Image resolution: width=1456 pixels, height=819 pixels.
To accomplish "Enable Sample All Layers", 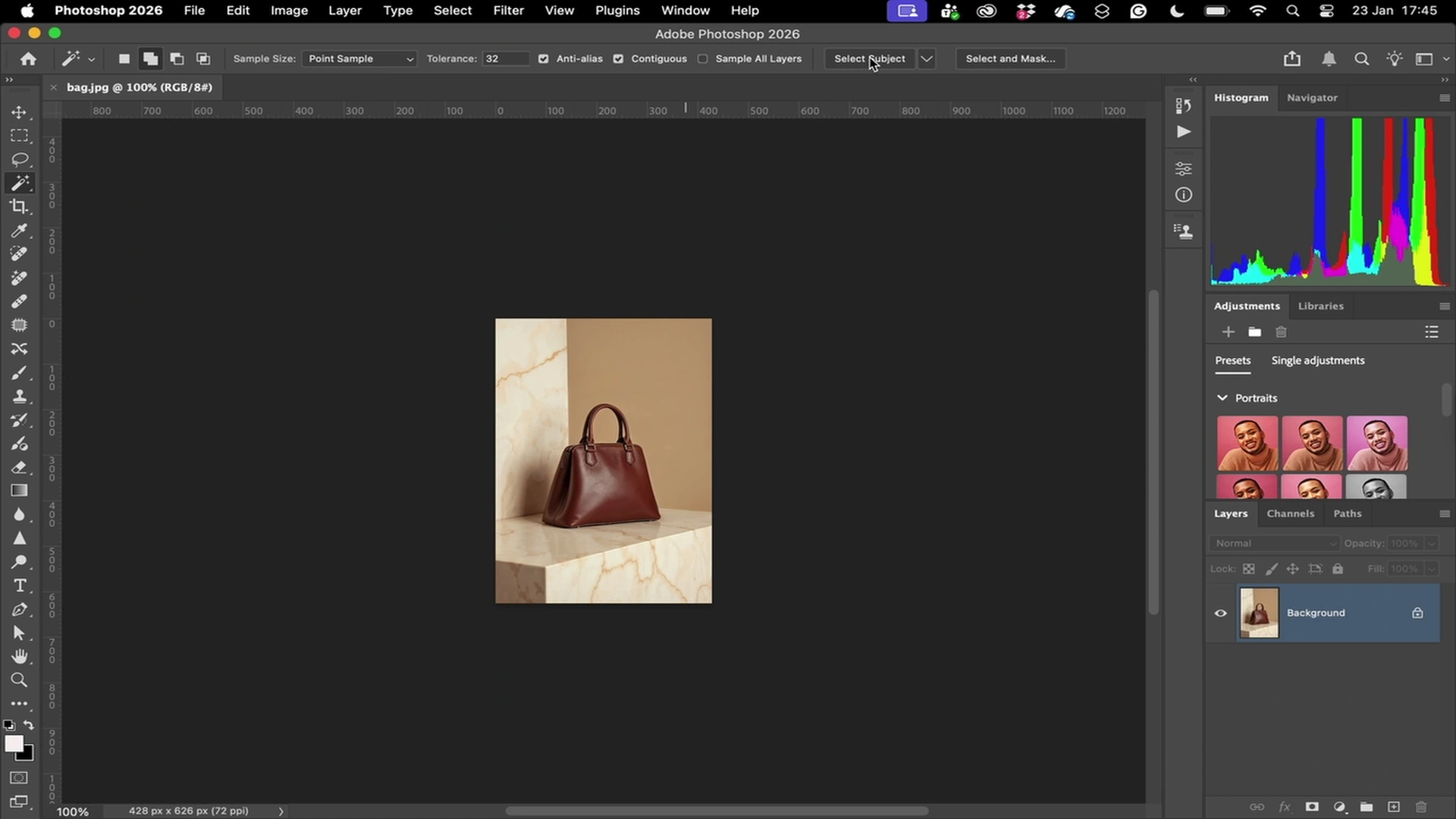I will pos(704,58).
